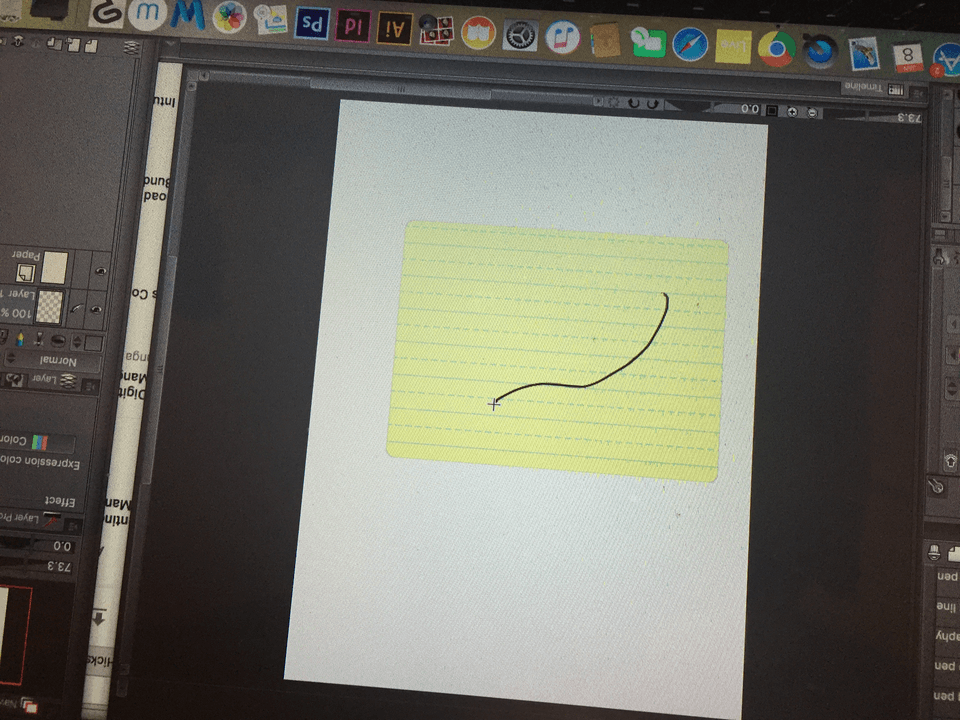Launch Adobe InDesign from the dock
This screenshot has height=720, width=960.
point(353,27)
